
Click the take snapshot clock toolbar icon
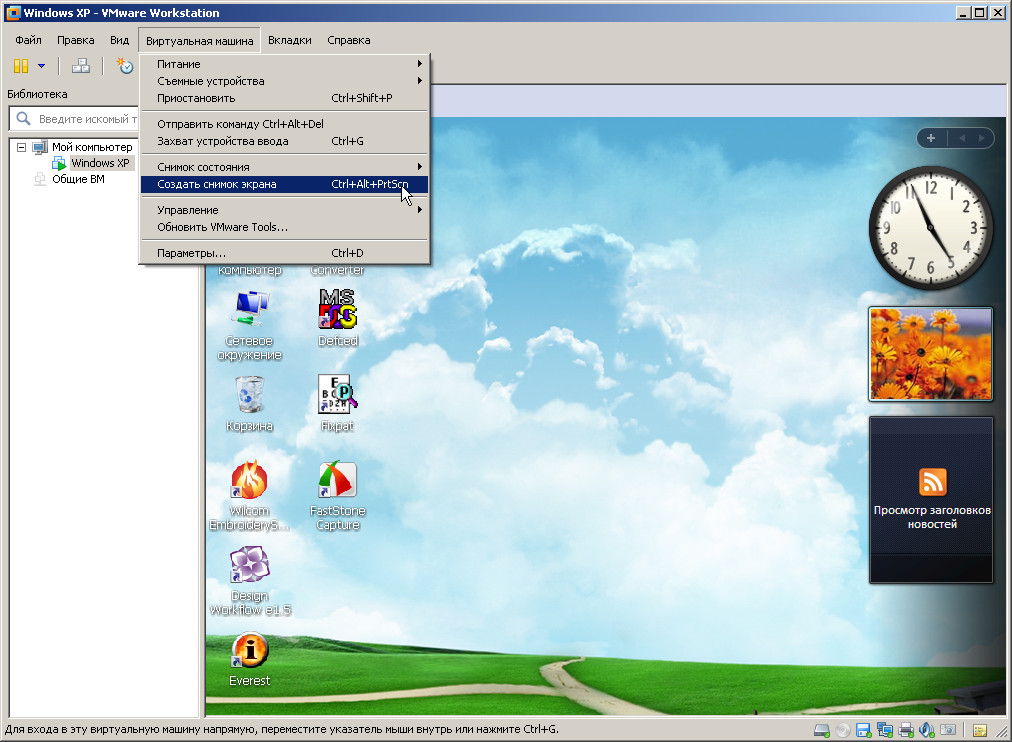[x=125, y=66]
